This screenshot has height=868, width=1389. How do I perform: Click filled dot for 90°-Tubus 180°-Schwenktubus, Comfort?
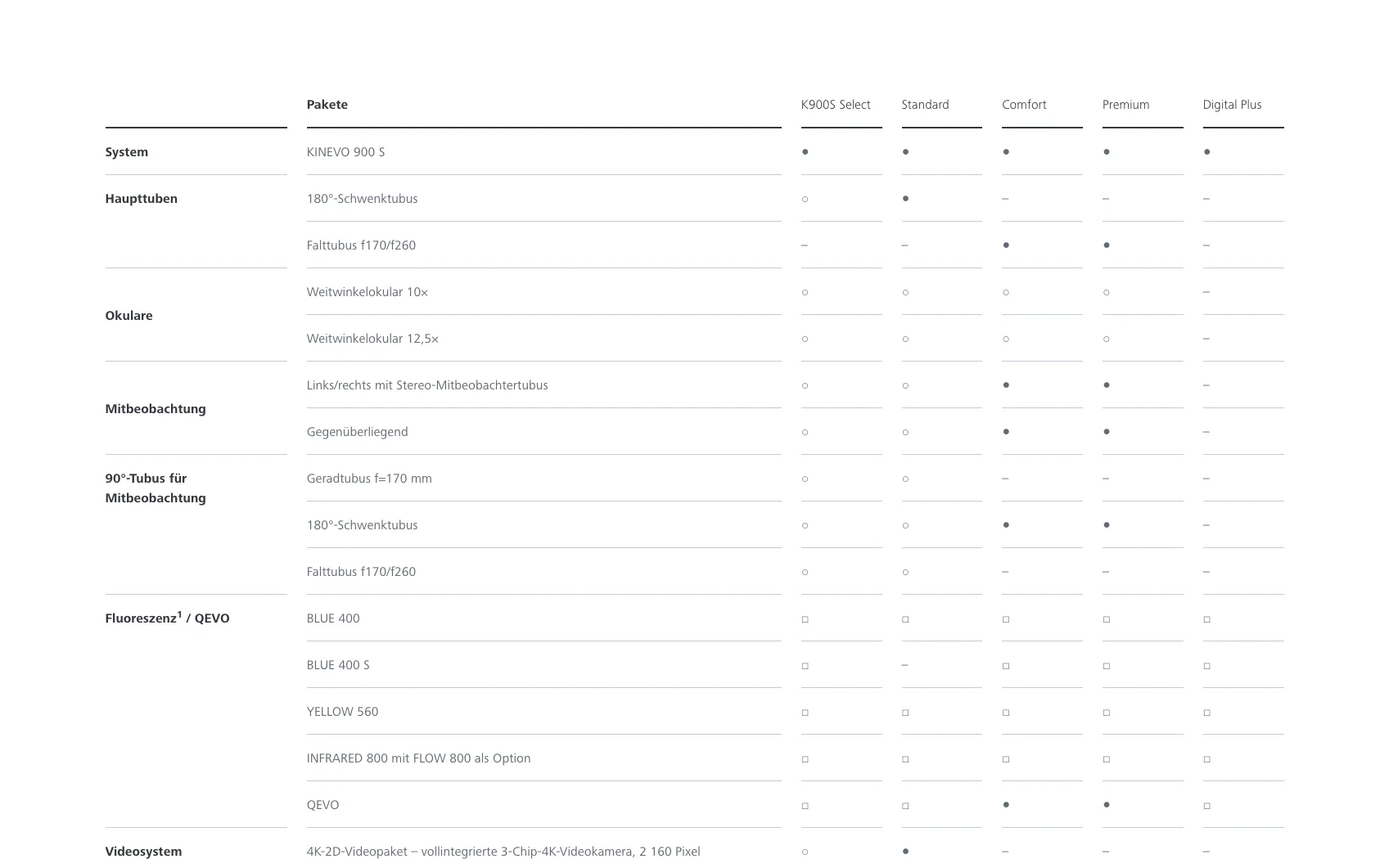pyautogui.click(x=1006, y=524)
